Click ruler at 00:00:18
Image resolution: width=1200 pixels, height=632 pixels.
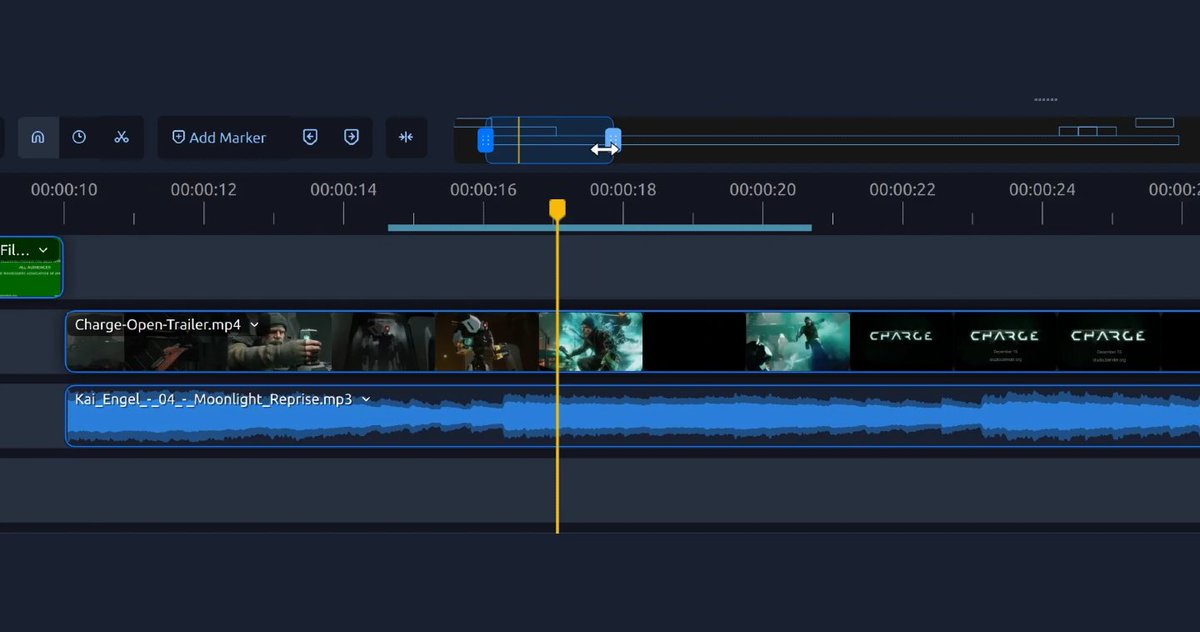coord(623,189)
